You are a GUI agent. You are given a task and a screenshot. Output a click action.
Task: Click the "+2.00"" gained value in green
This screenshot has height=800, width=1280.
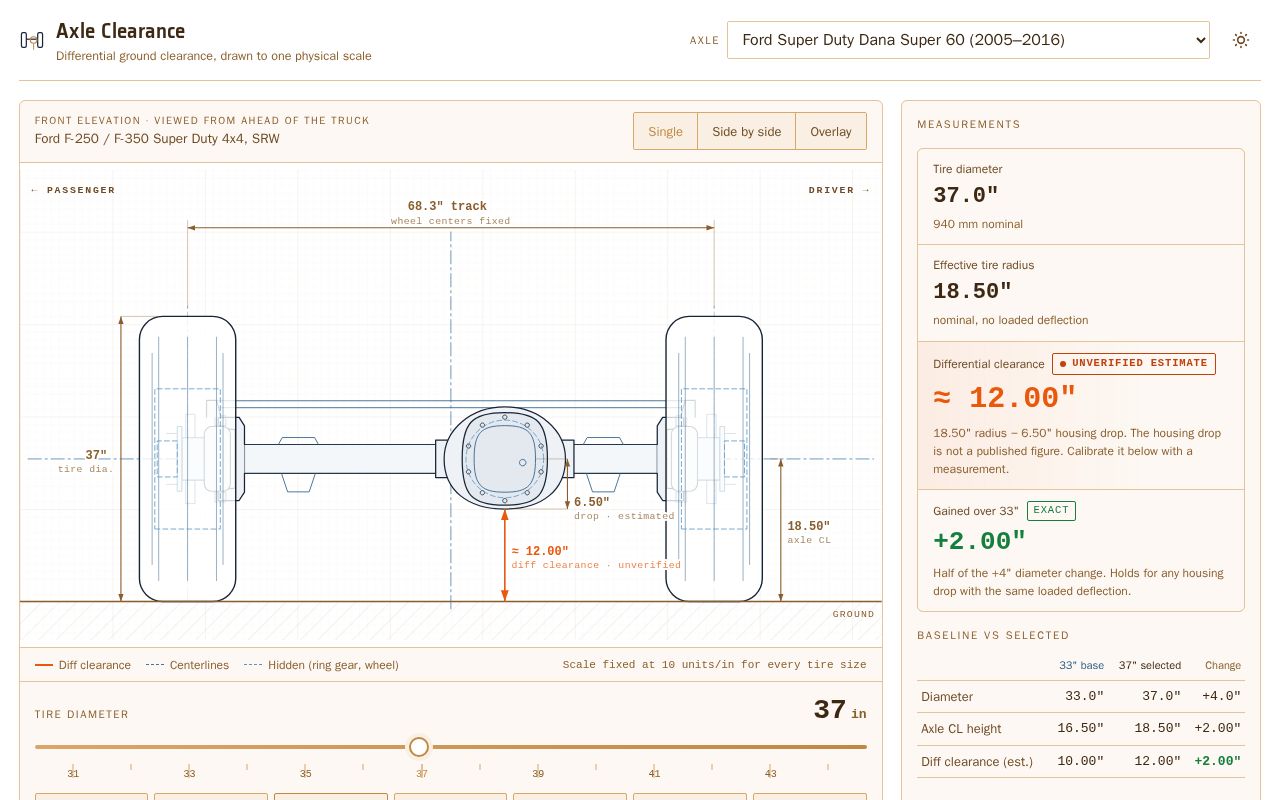pos(979,541)
